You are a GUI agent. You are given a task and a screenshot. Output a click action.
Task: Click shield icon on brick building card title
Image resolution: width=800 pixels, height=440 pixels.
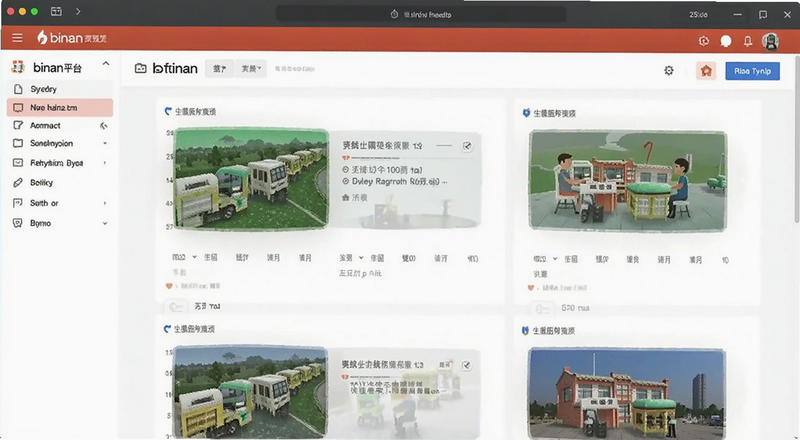click(525, 331)
